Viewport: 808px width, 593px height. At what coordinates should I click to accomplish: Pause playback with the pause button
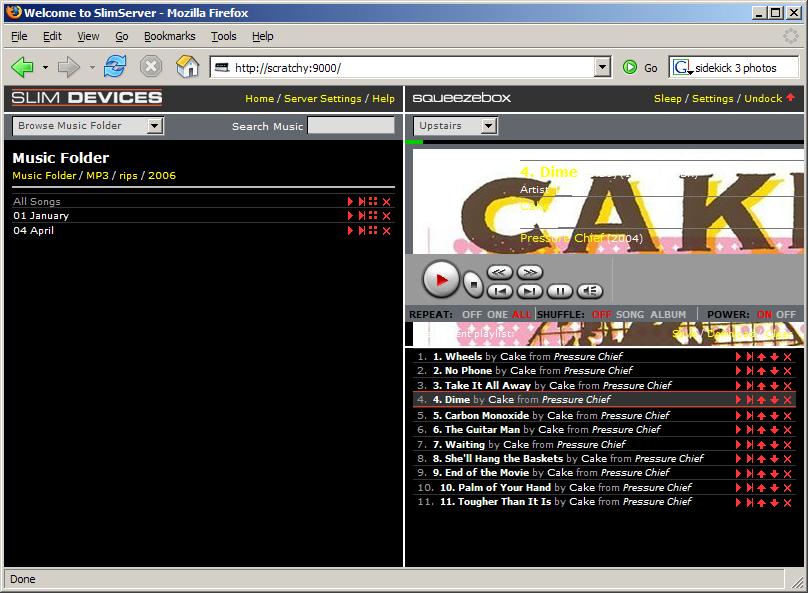coord(560,291)
